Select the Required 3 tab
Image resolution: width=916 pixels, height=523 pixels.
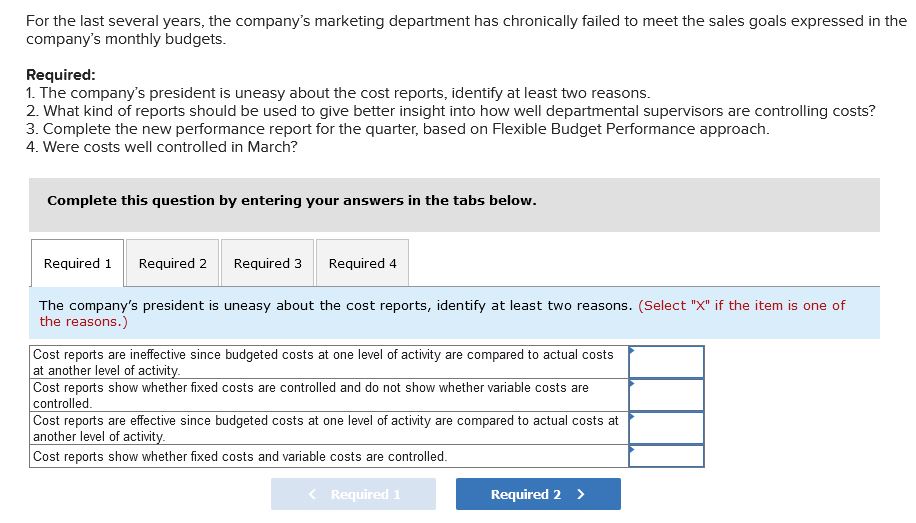click(x=267, y=264)
